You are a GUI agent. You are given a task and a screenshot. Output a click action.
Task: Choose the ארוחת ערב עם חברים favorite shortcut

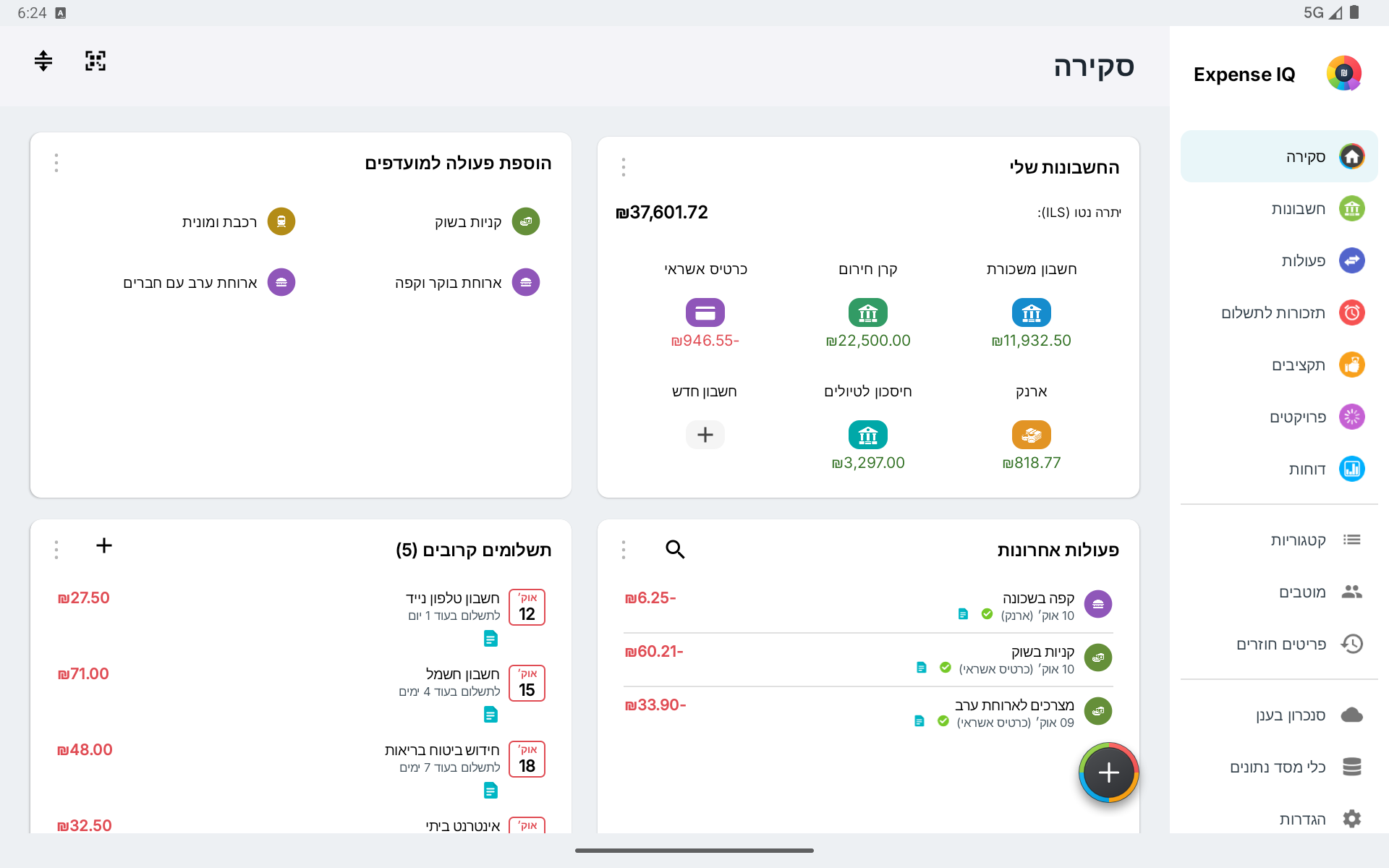(x=209, y=282)
